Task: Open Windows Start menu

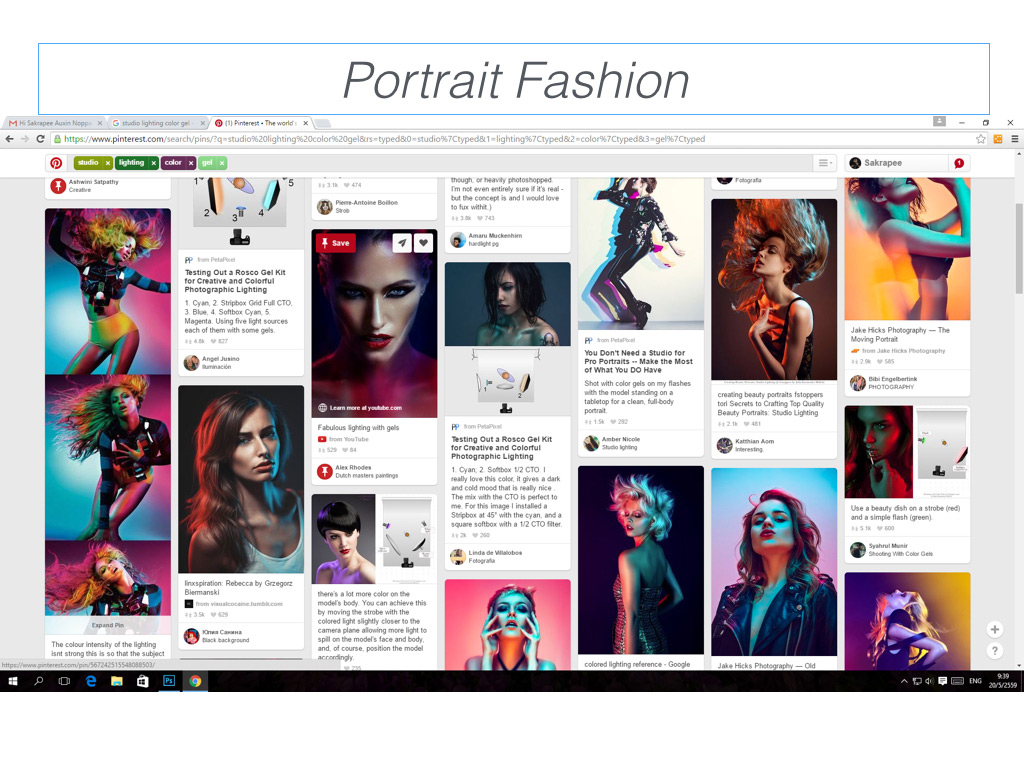Action: coord(12,681)
